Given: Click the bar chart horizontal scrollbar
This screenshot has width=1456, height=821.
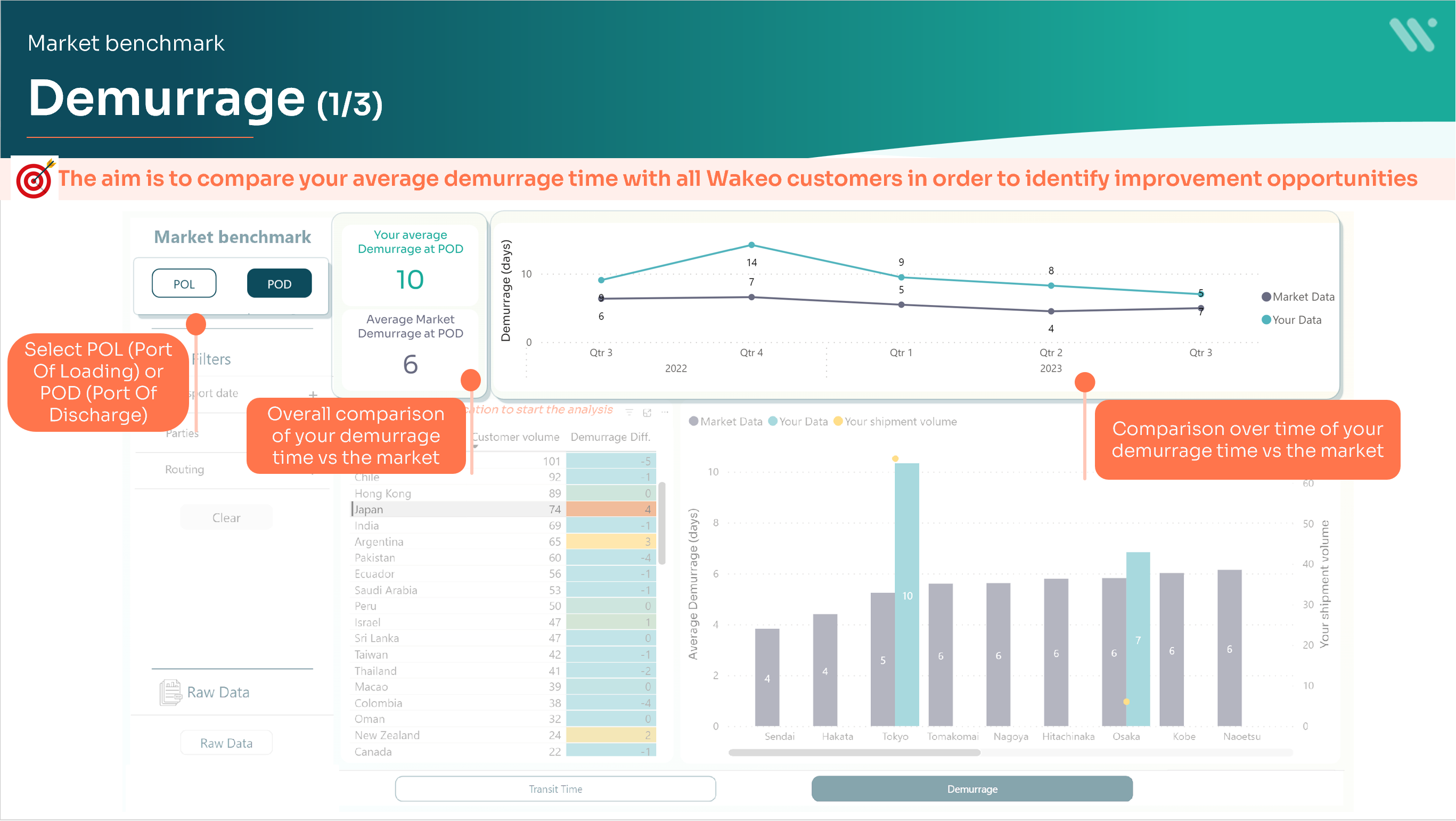Looking at the screenshot, I should (x=854, y=753).
